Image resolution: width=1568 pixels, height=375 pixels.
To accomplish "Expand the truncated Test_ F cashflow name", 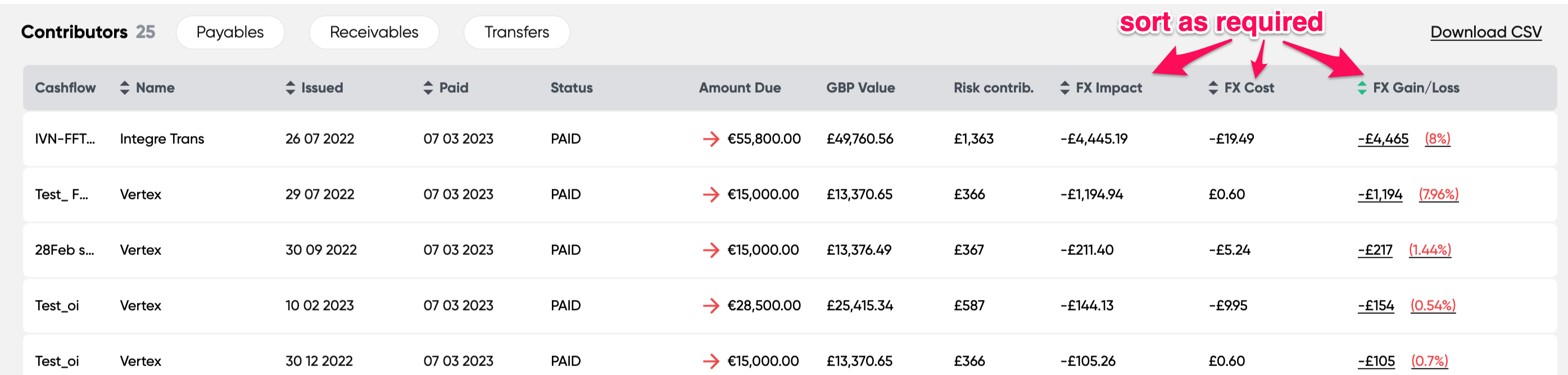I will [x=61, y=194].
